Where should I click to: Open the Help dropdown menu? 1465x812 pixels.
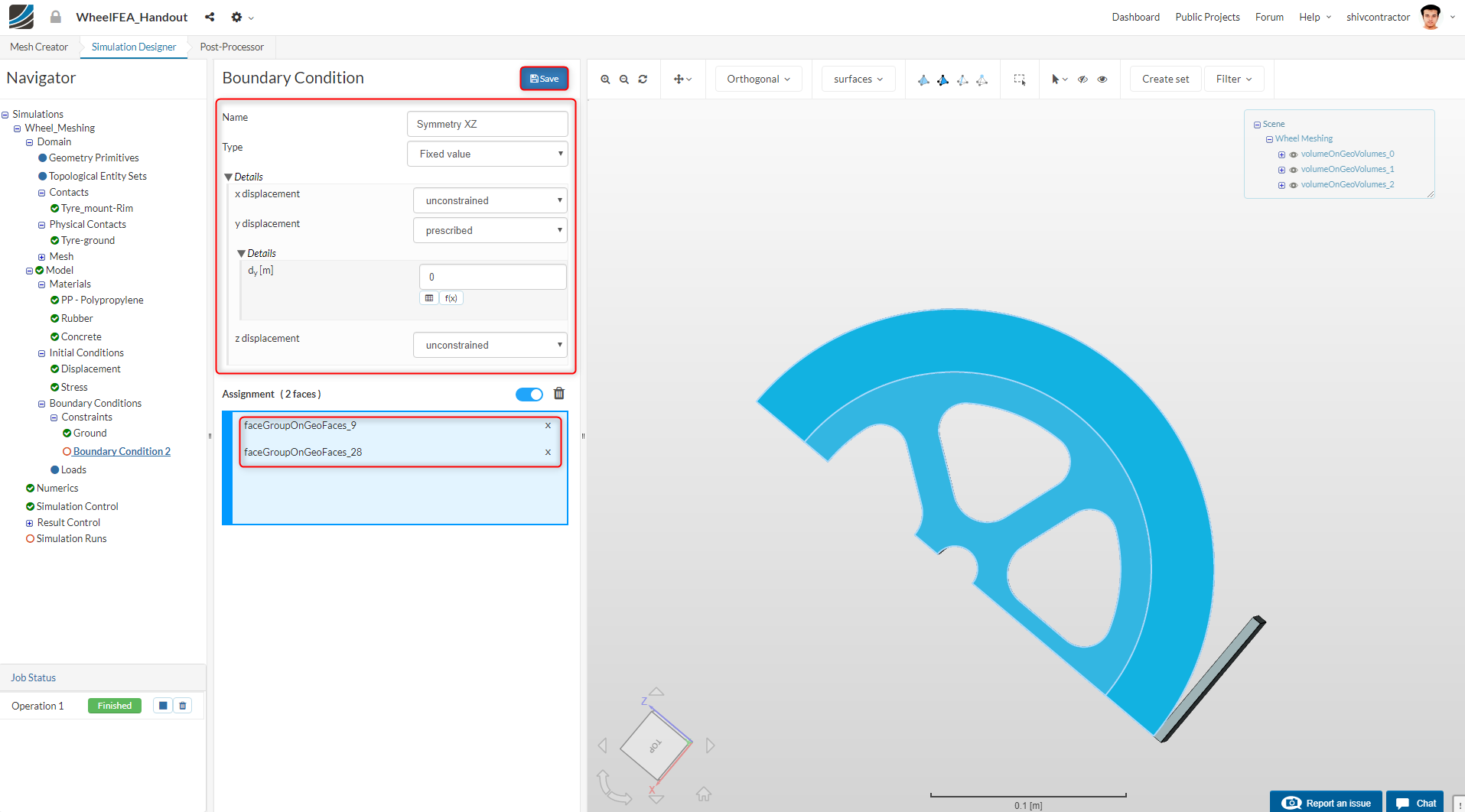click(1315, 17)
